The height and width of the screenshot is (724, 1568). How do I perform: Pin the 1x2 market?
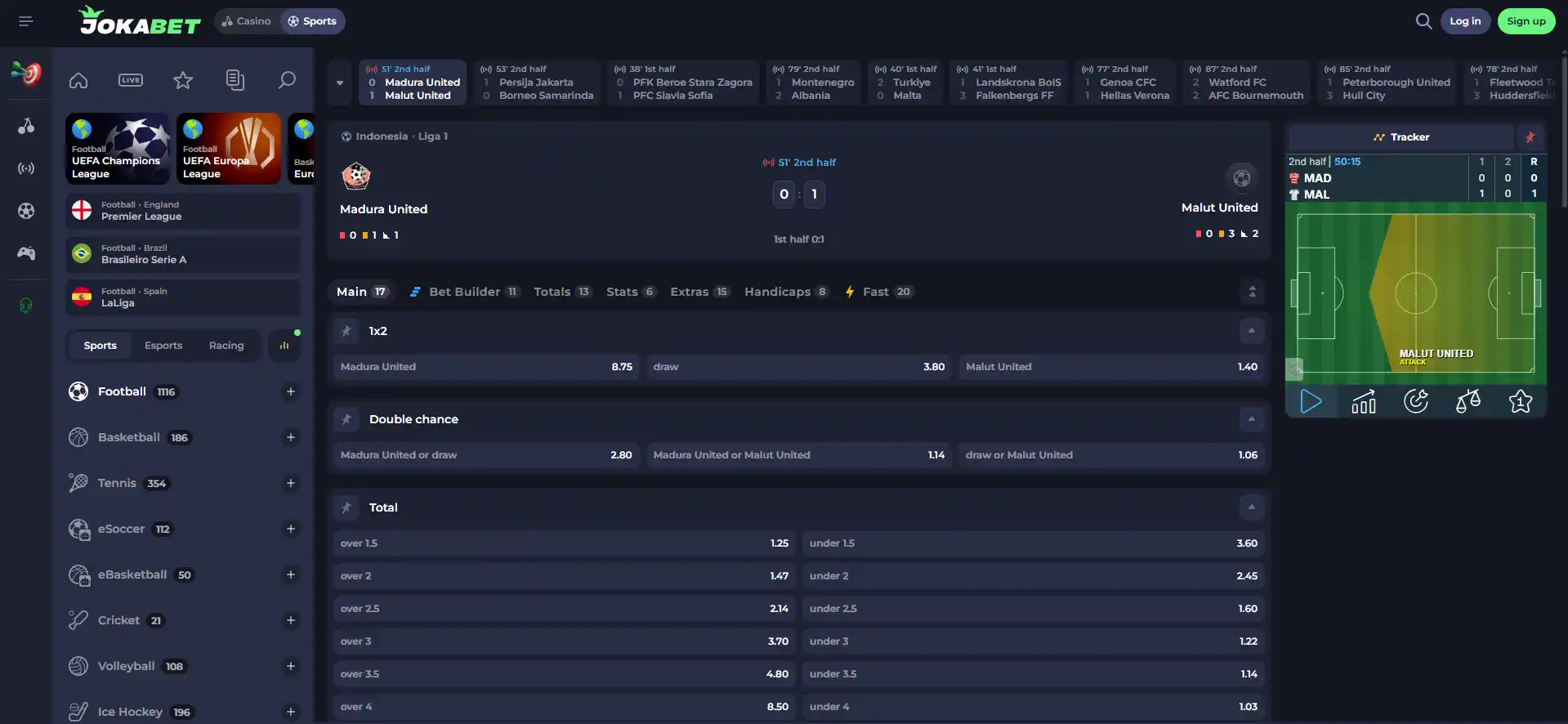346,331
